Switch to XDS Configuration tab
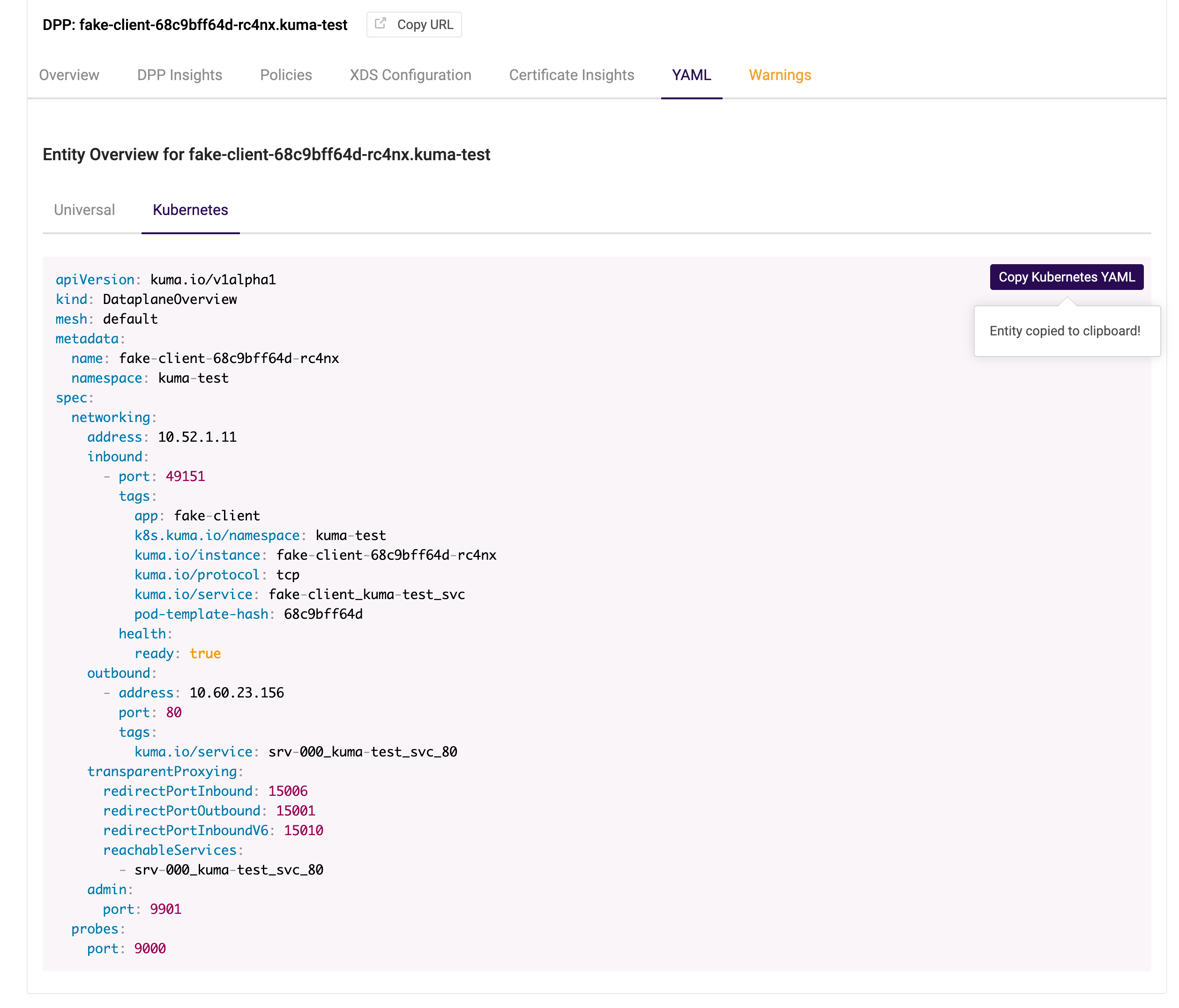Image resolution: width=1179 pixels, height=1008 pixels. 409,75
